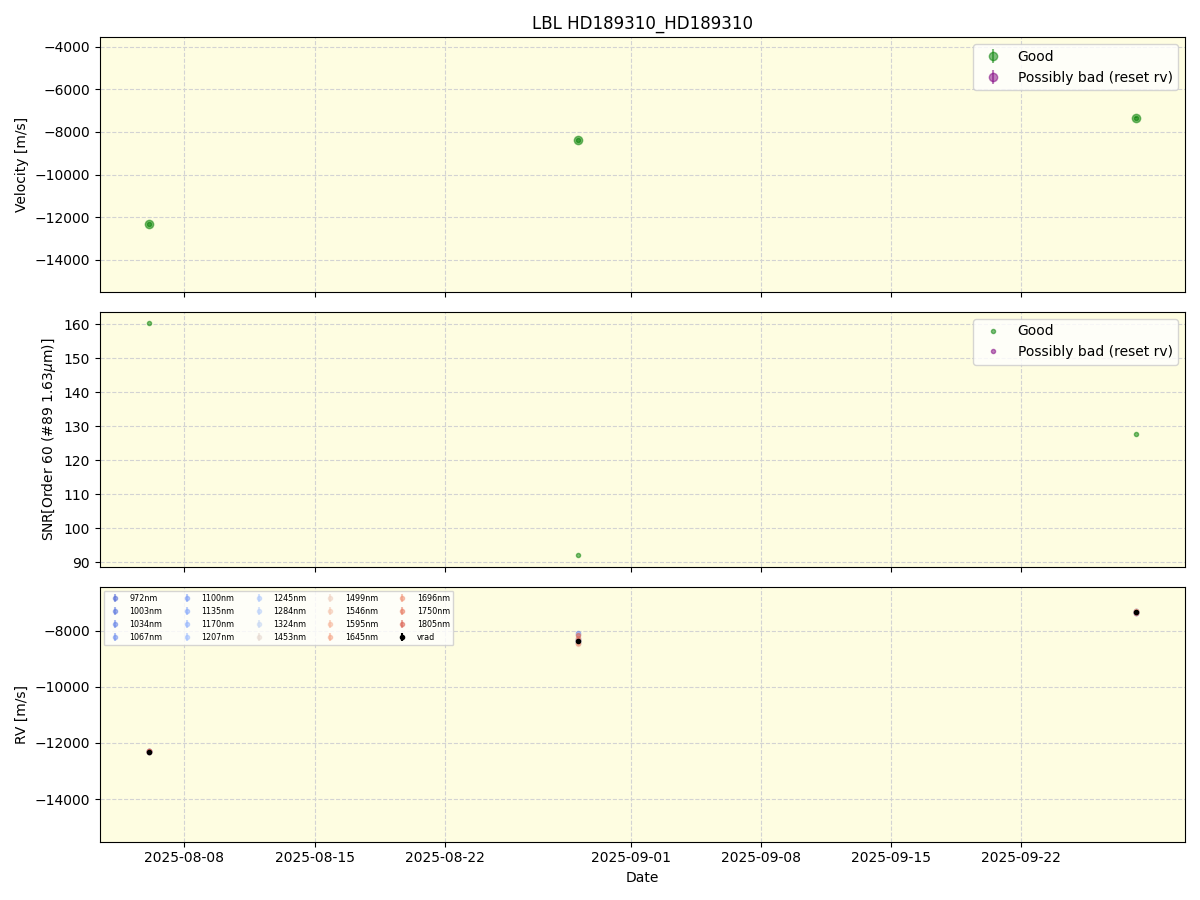Click Possibly bad (reset rv) in SNR legend
Screen dimensions: 1200x900
pos(1095,351)
